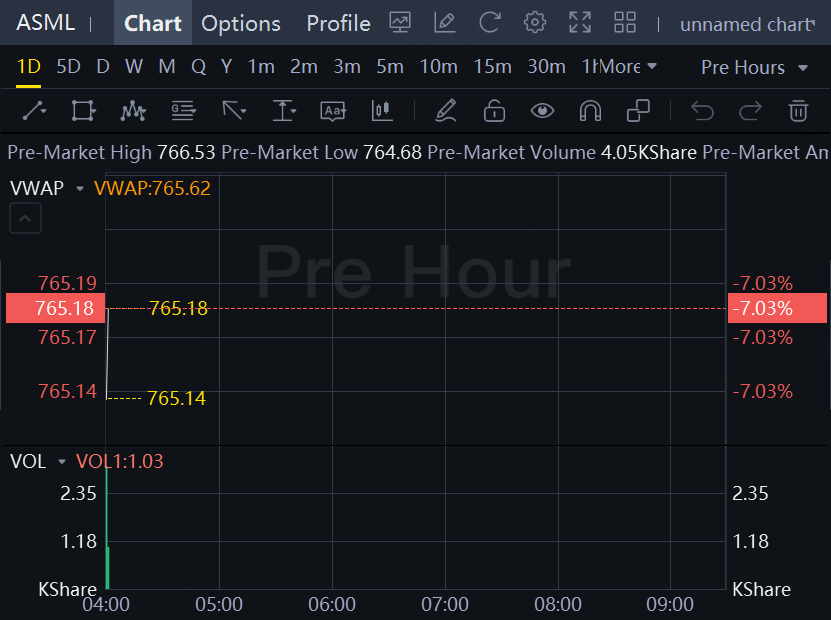Image resolution: width=831 pixels, height=620 pixels.
Task: Switch to the Profile tab
Action: [338, 23]
